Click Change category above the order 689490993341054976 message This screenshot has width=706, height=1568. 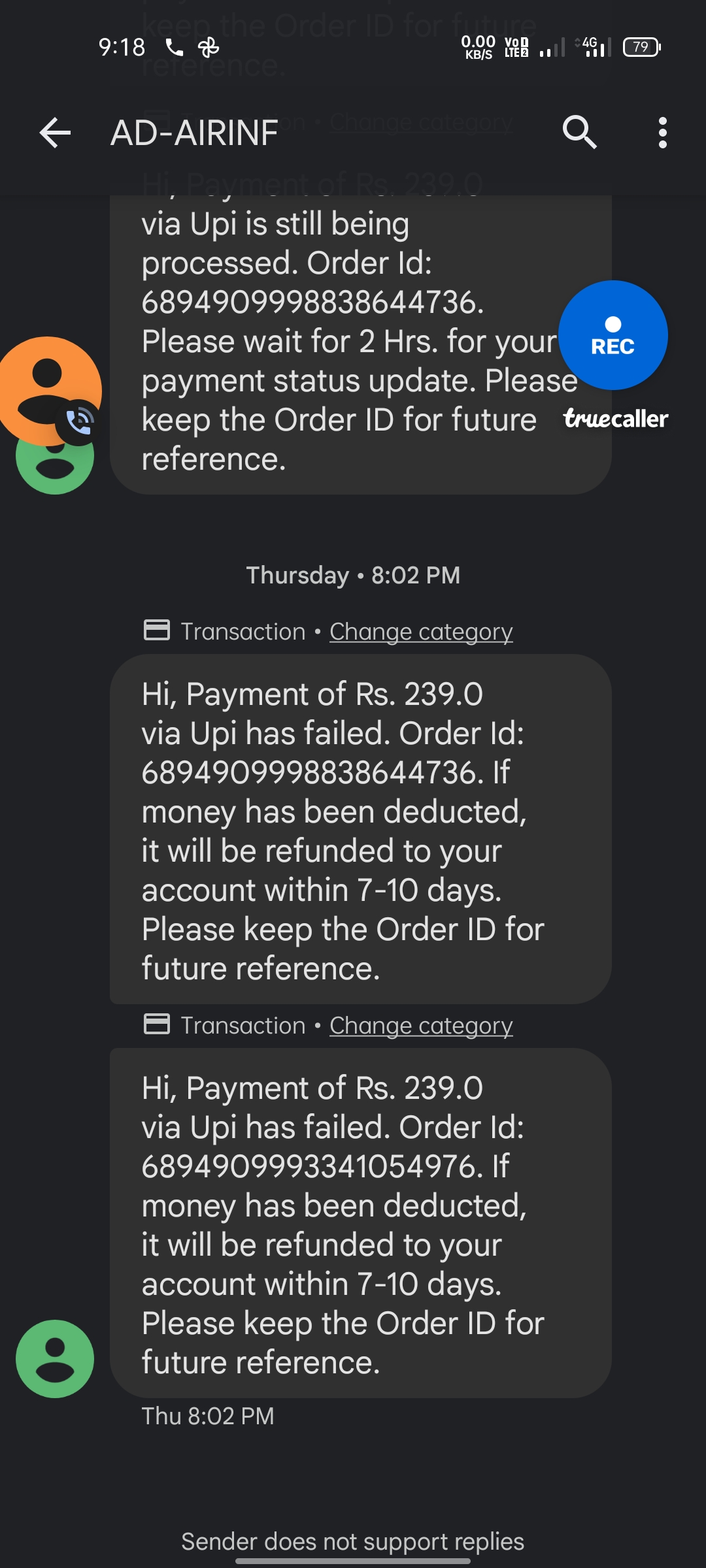coord(421,1026)
